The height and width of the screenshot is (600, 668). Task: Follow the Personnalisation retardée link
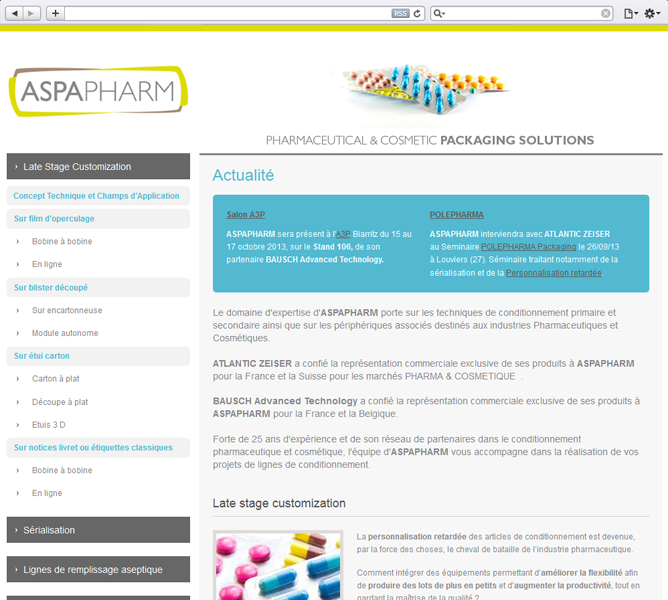point(553,273)
